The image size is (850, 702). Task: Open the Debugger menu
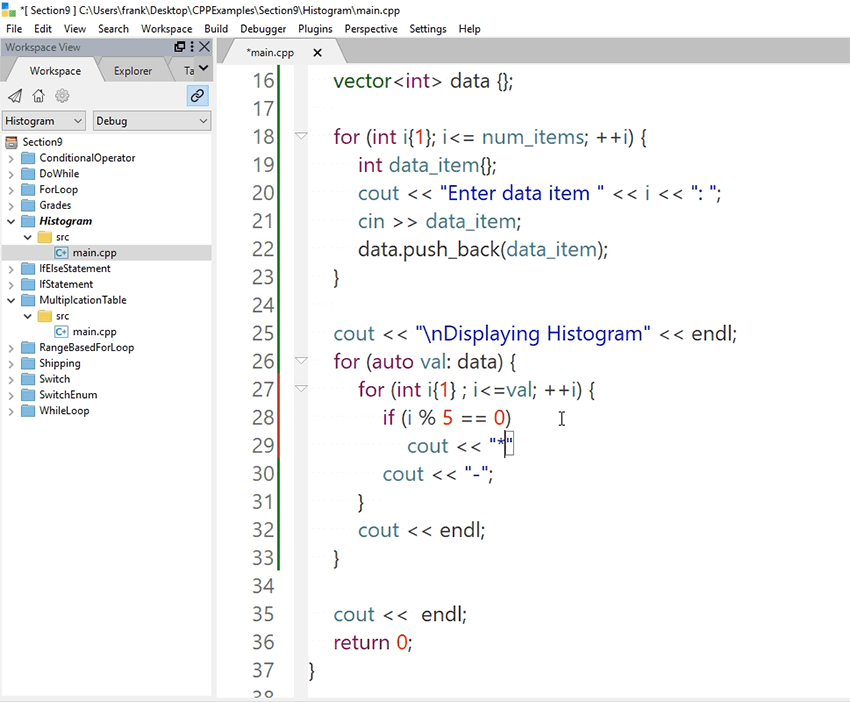pos(262,29)
